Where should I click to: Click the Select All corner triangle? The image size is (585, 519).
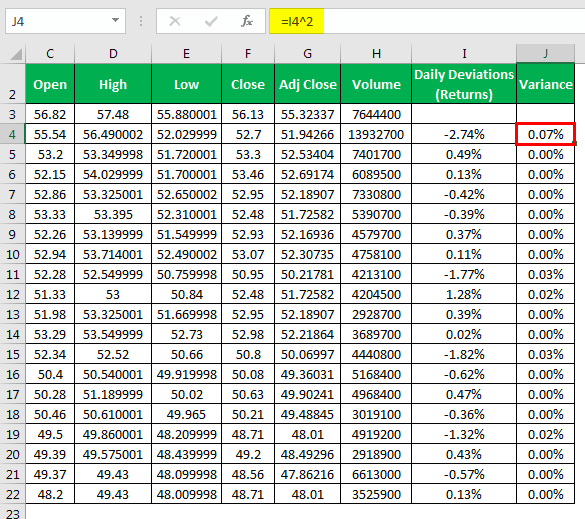[x=16, y=54]
